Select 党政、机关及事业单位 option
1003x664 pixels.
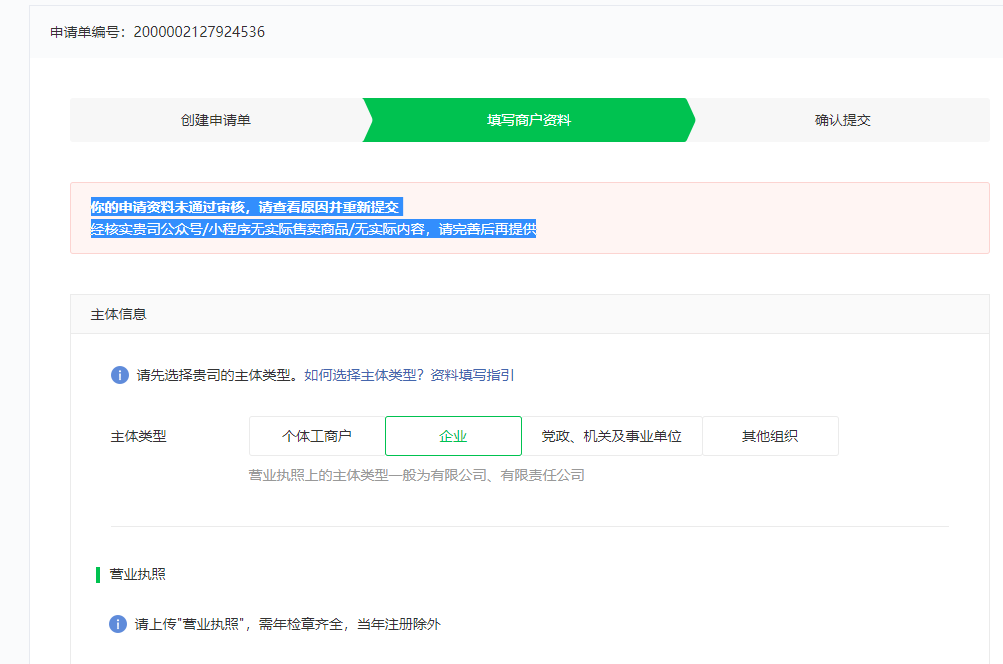[611, 436]
